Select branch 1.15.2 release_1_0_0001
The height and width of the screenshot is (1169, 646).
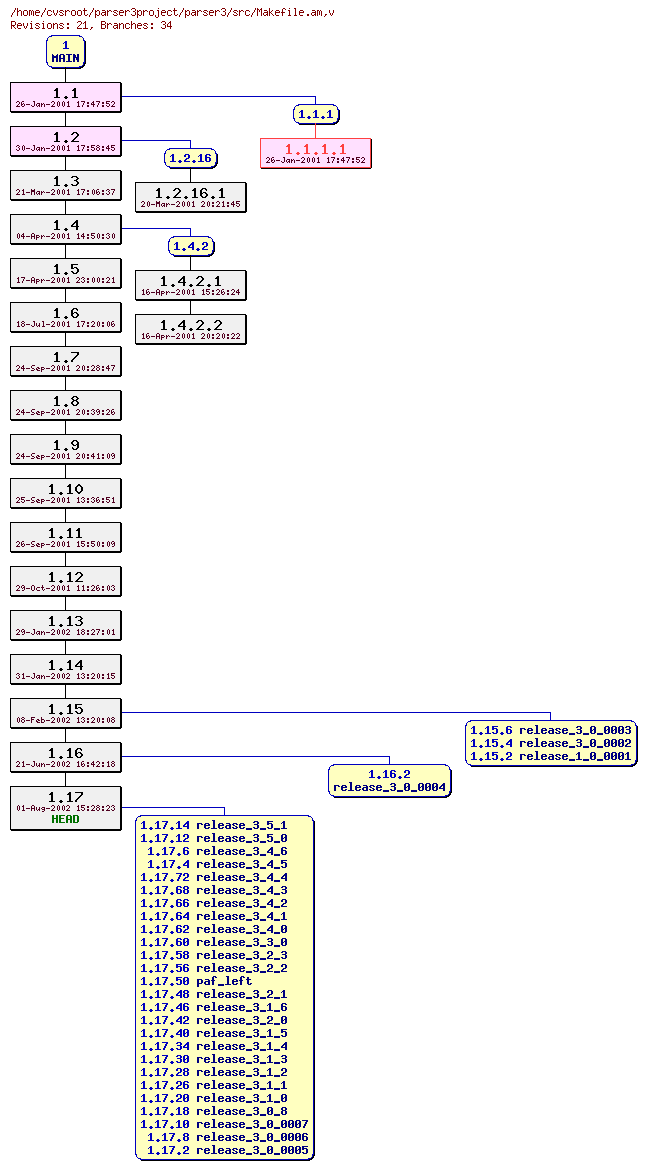(551, 756)
